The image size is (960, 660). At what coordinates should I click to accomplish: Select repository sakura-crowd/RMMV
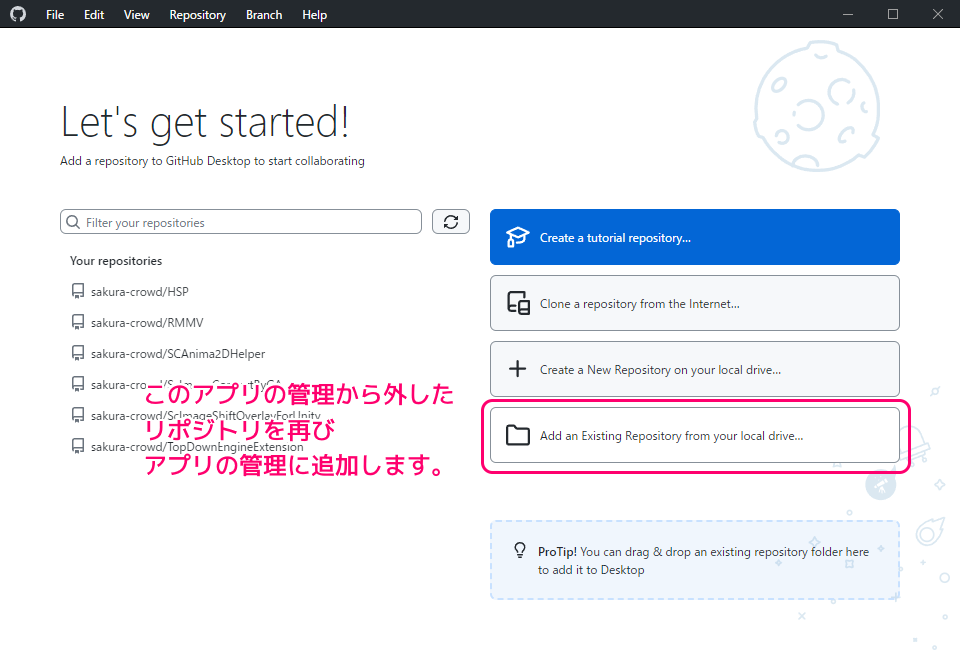click(147, 323)
